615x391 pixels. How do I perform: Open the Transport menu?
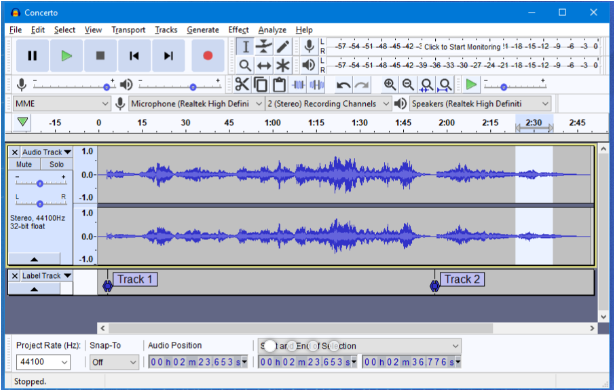pos(128,30)
